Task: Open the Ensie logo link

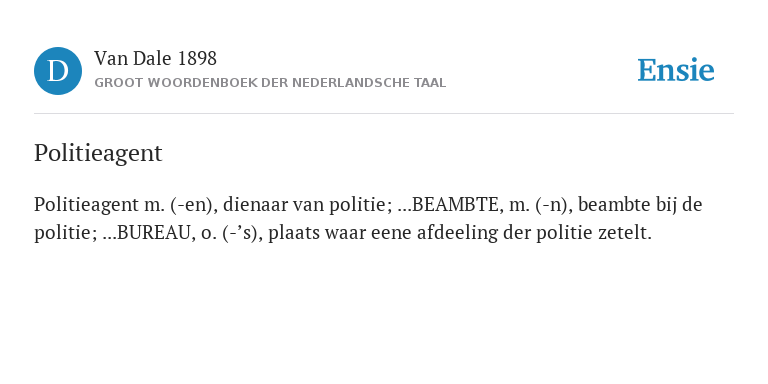Action: coord(675,71)
